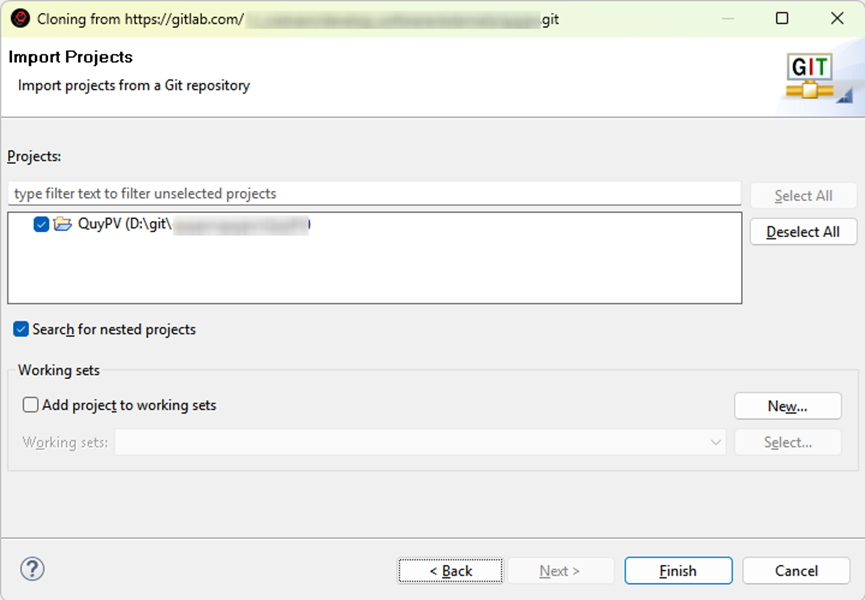Click the Next > button
Screen dimensions: 865x600
click(559, 571)
